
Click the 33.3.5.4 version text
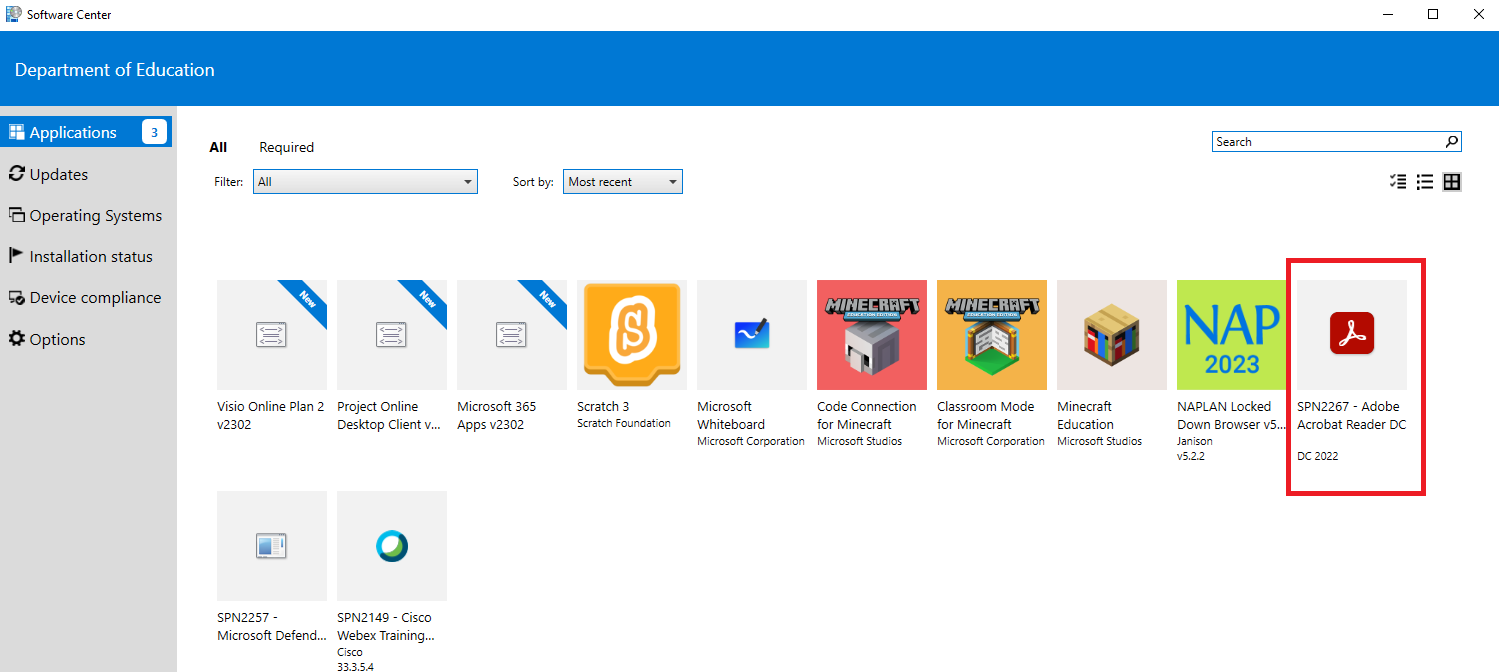(356, 666)
